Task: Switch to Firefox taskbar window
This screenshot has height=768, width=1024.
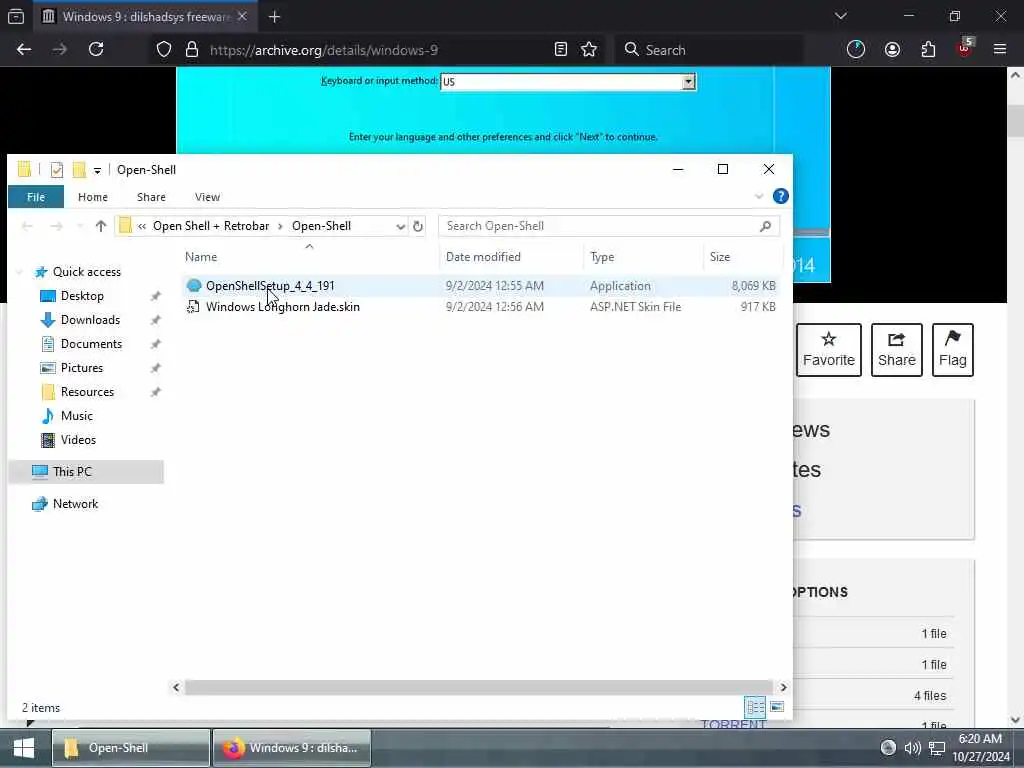Action: 291,748
